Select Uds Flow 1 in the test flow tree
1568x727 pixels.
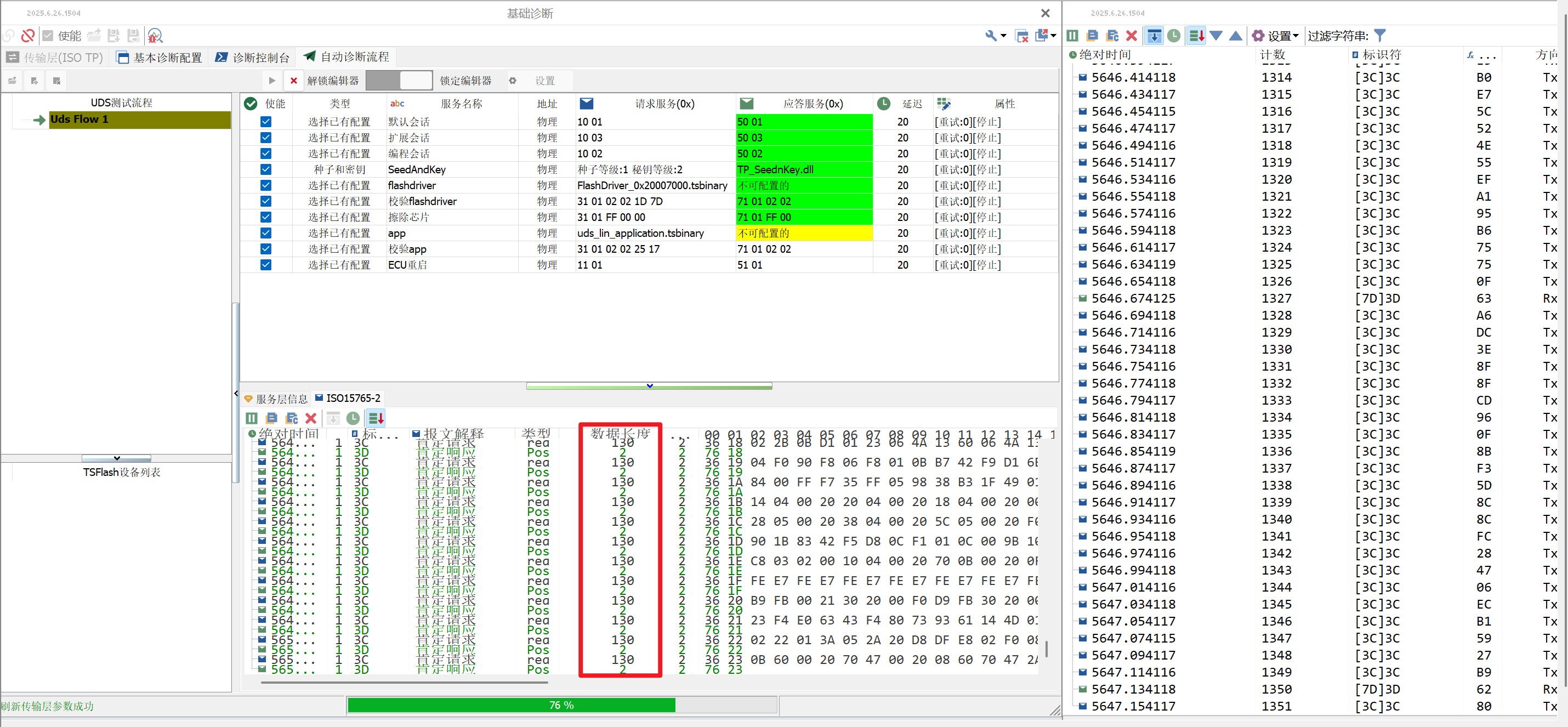[79, 120]
